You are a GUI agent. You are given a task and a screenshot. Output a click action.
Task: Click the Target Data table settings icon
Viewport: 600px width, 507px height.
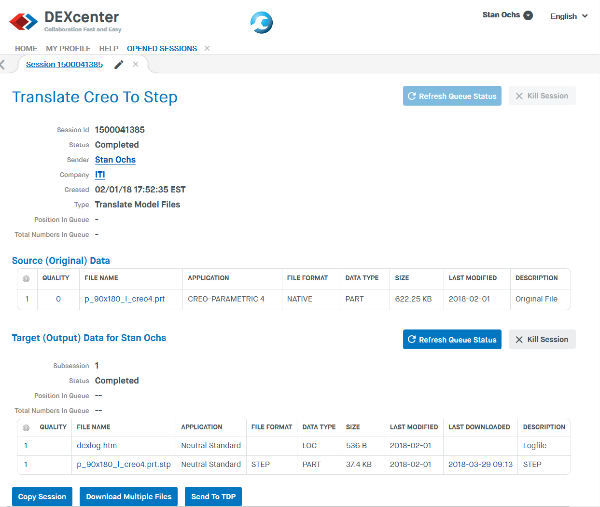click(x=26, y=428)
